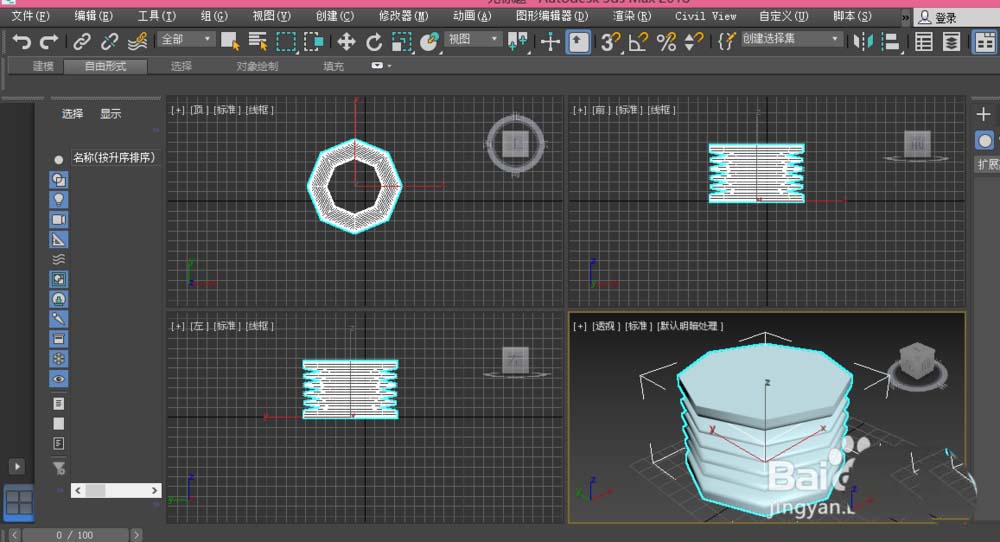
Task: Toggle Angle Snap in toolbar
Action: click(638, 41)
